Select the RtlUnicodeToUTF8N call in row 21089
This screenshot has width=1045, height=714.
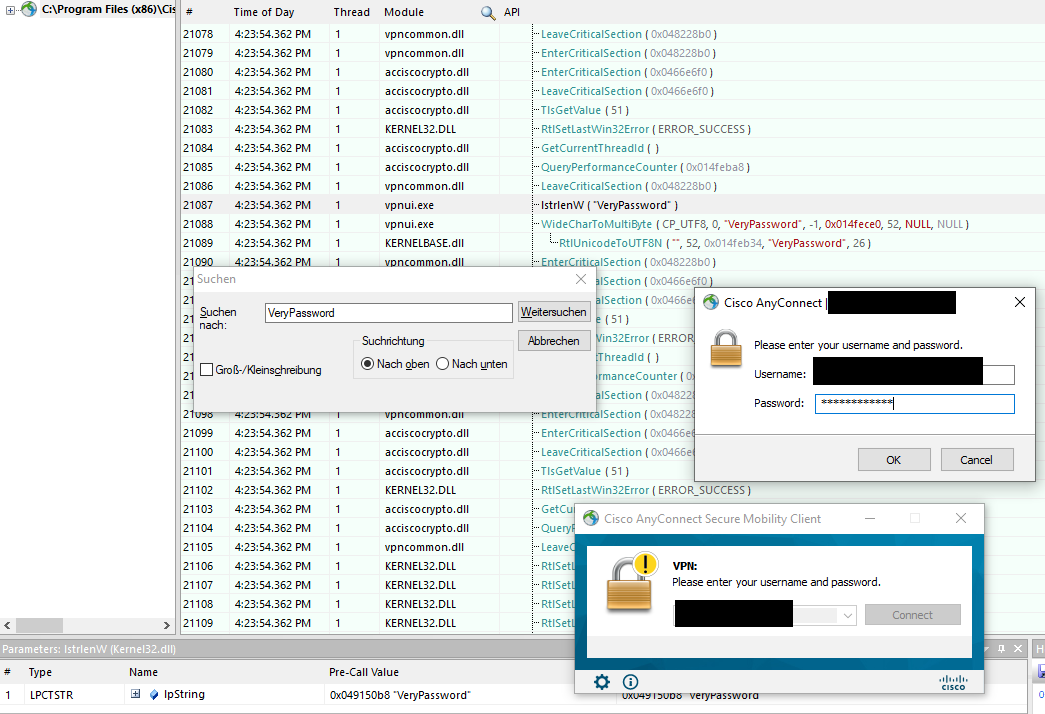714,243
